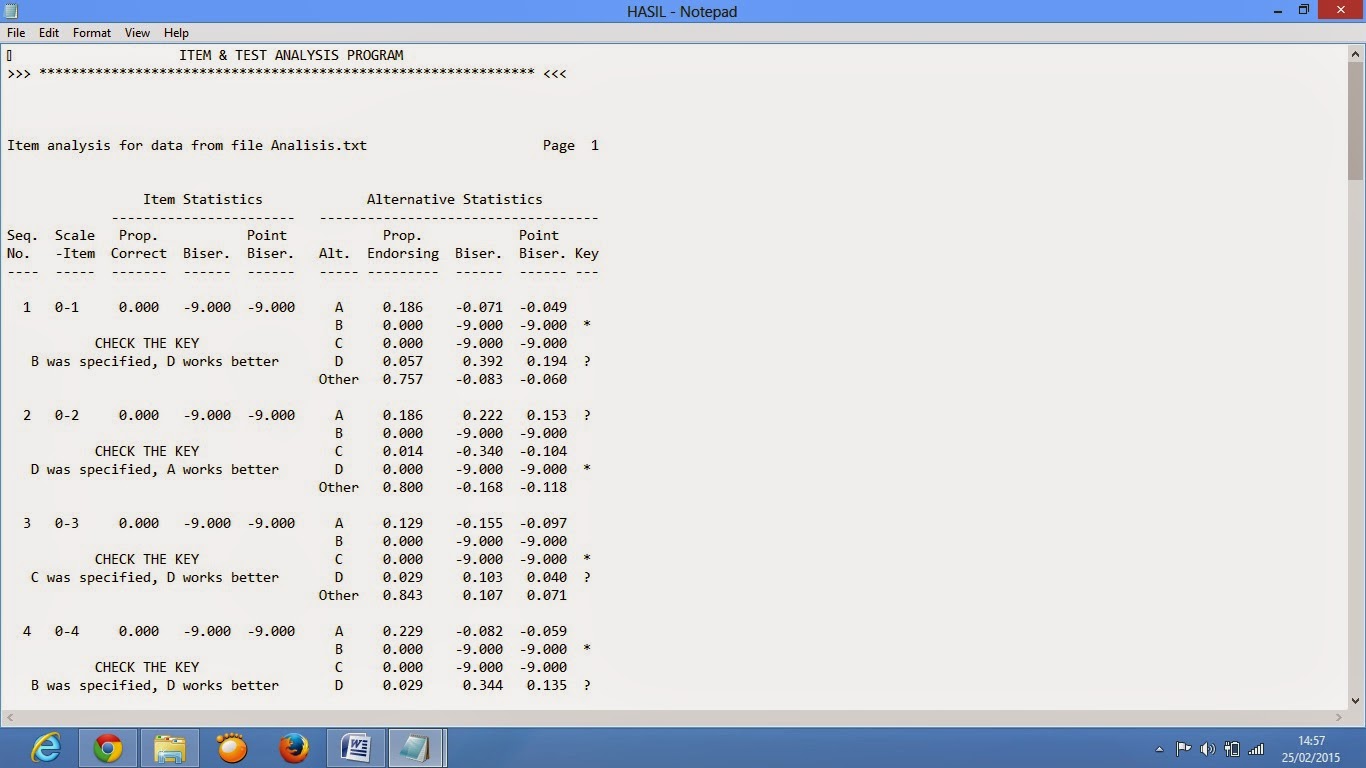This screenshot has width=1366, height=768.
Task: Click the value "-0.340"
Action: (479, 451)
